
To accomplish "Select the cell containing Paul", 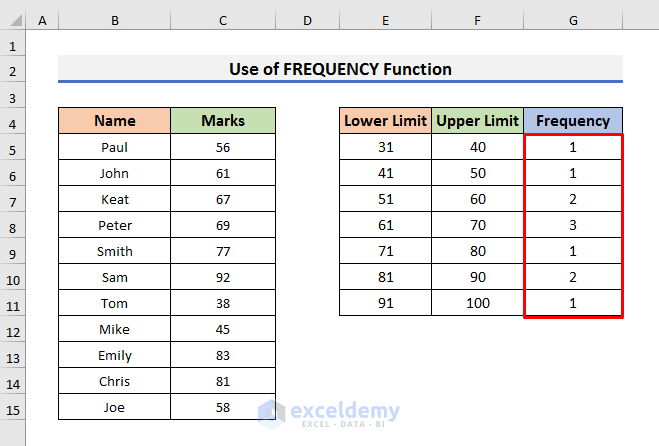I will click(115, 147).
